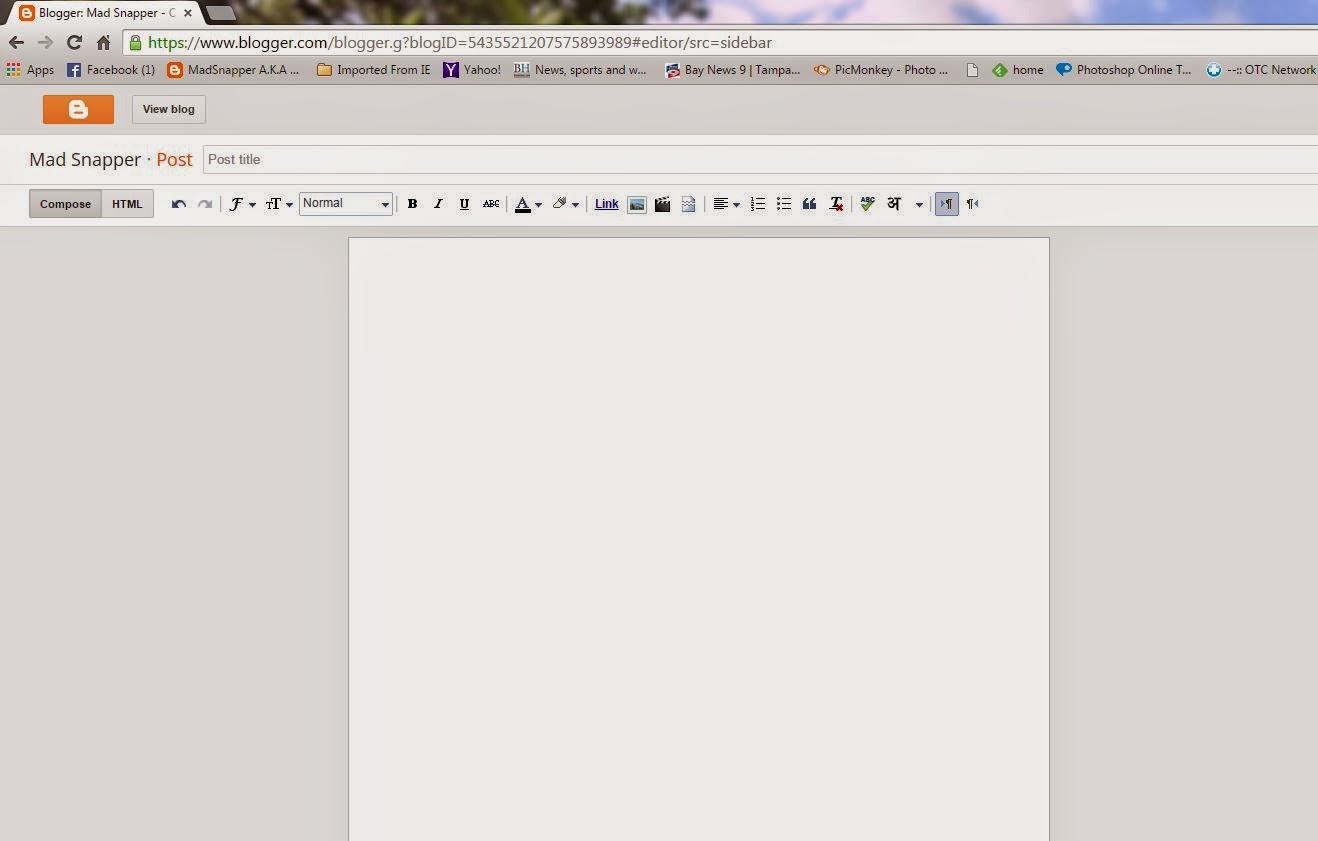This screenshot has height=841, width=1318.
Task: Remove formatting from selected text
Action: (837, 204)
